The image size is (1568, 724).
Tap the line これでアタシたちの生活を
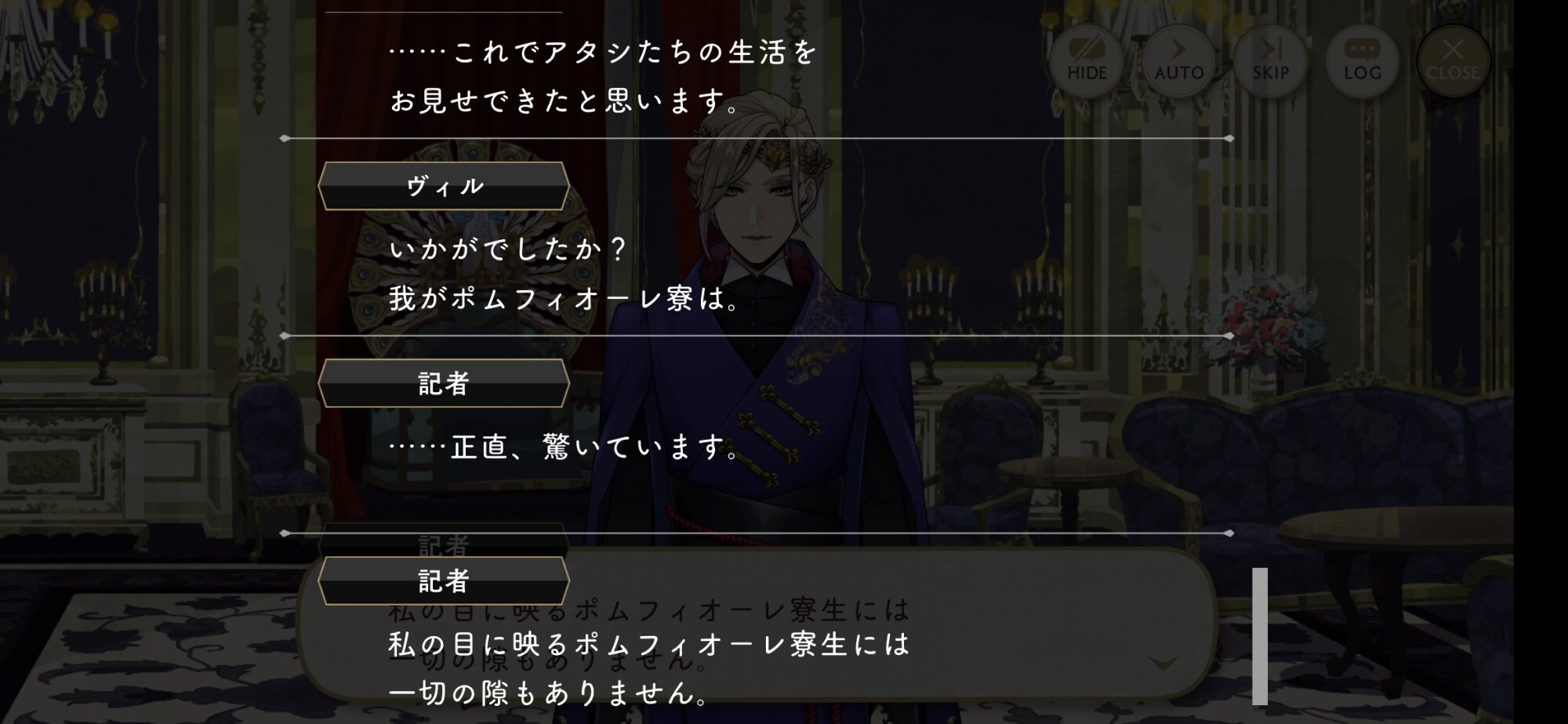pyautogui.click(x=604, y=53)
